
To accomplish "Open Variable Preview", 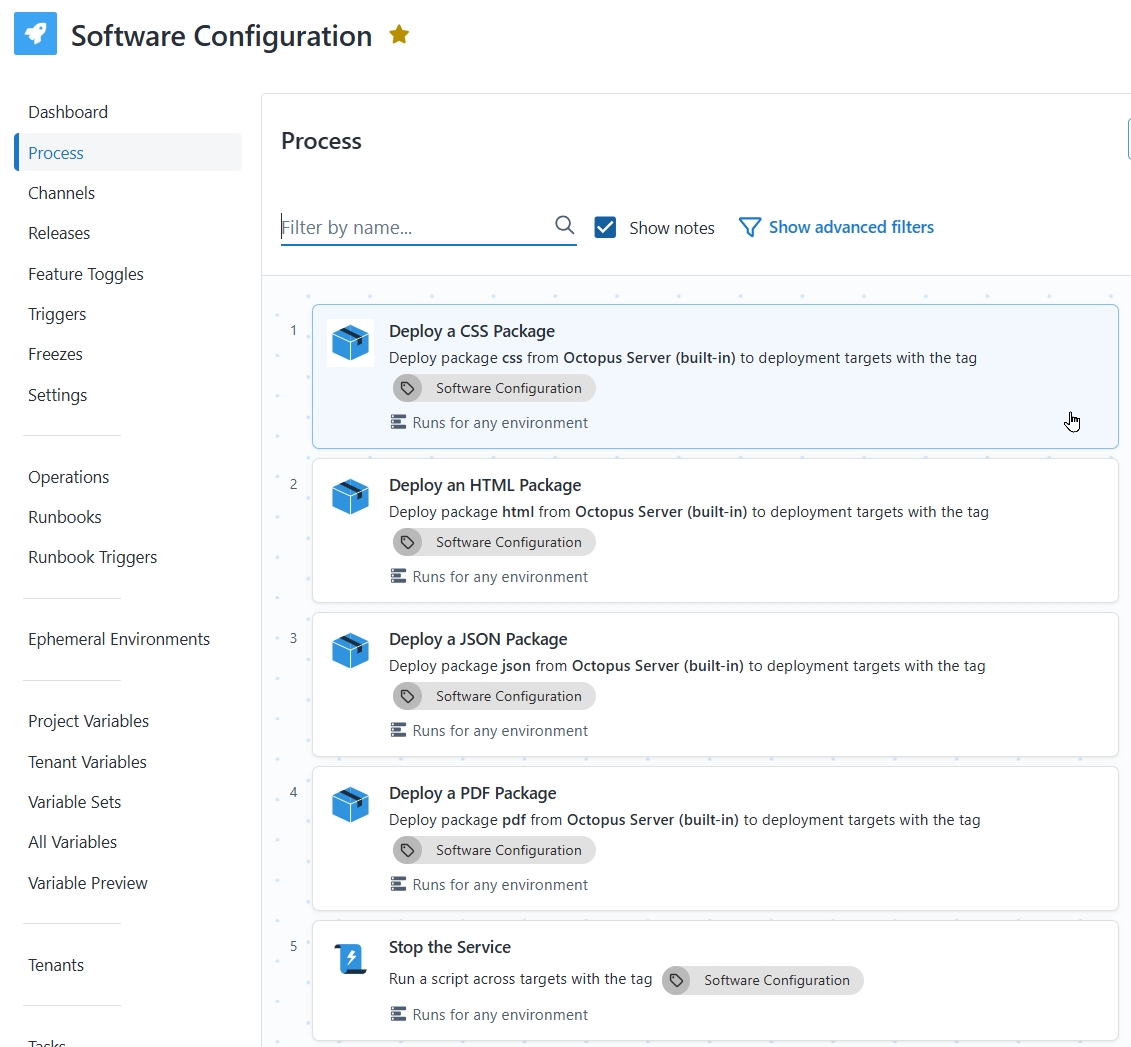I will click(87, 883).
